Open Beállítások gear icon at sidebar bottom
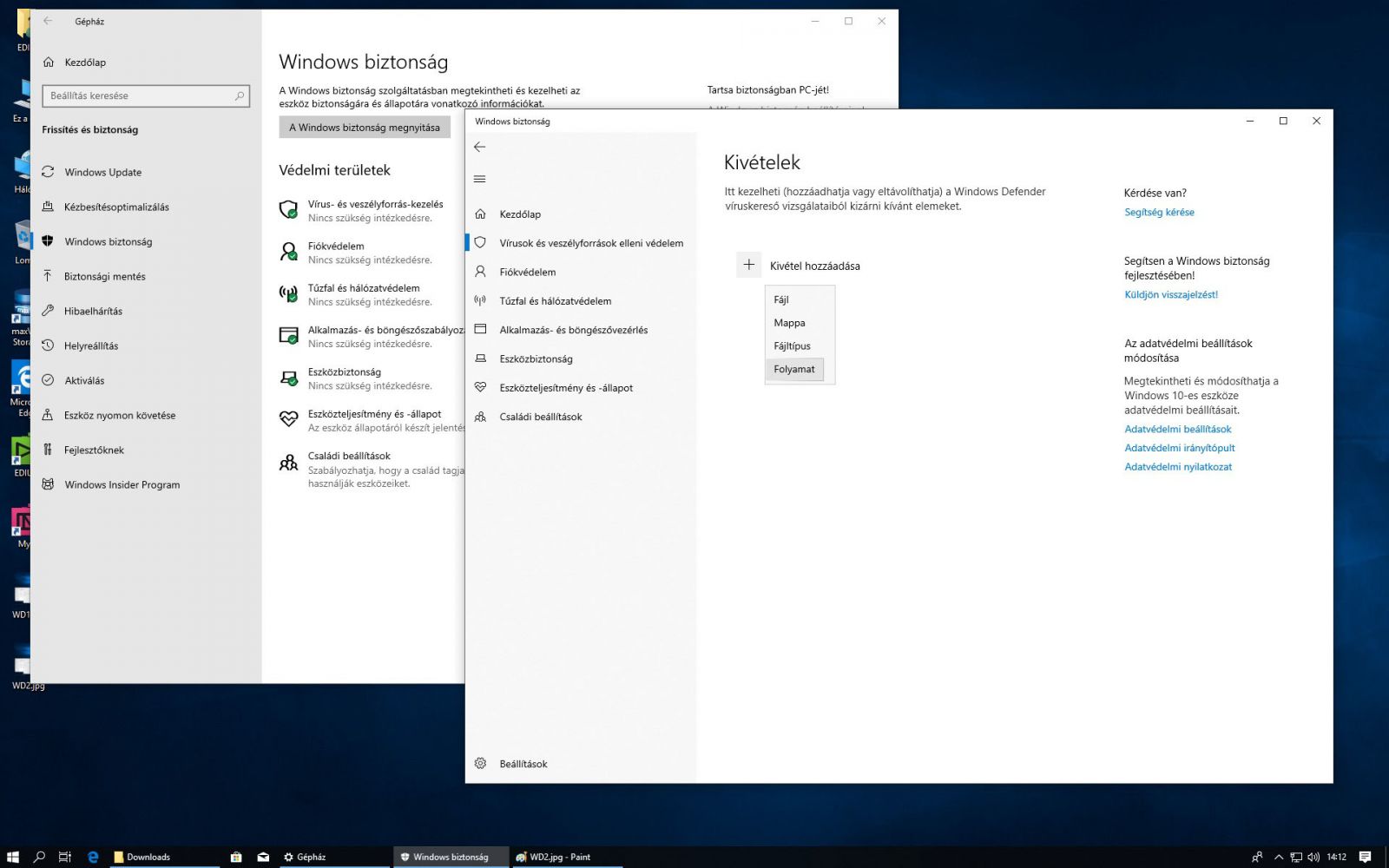Viewport: 1389px width, 868px height. click(480, 764)
